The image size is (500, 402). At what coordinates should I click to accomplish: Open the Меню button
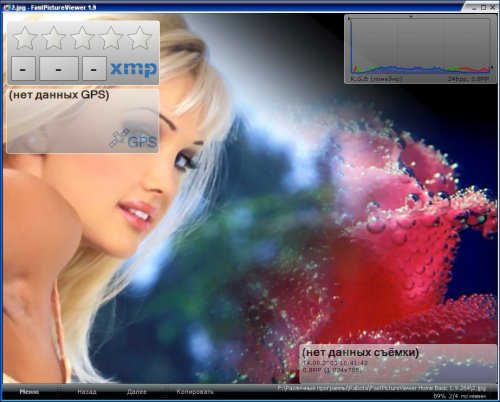29,392
